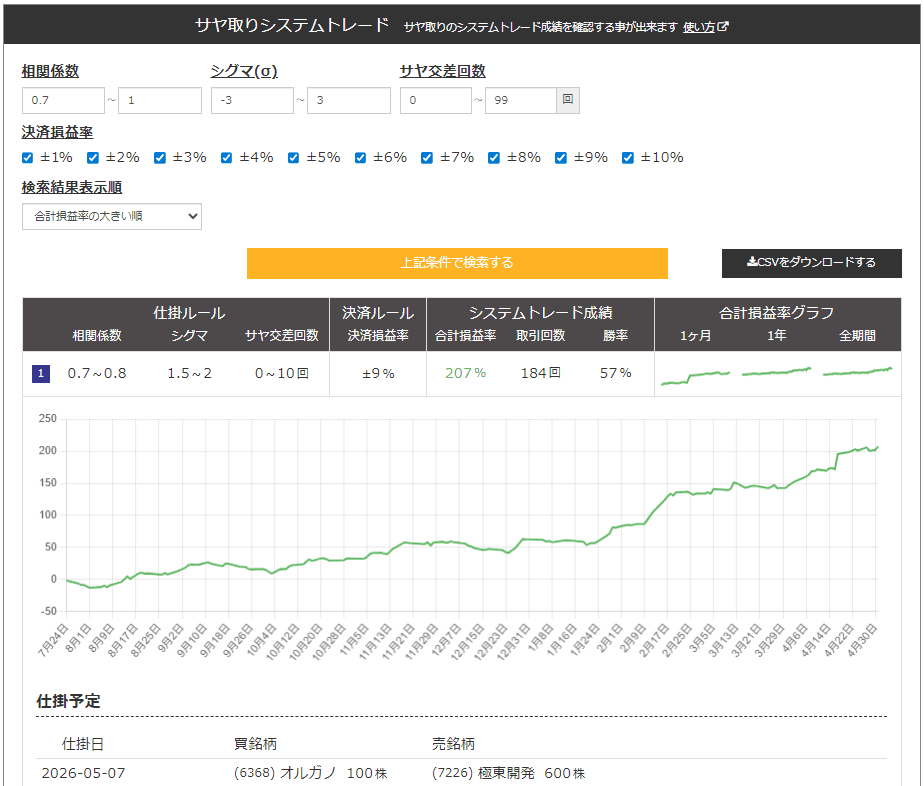Screen dimensions: 924x786
Task: Click the sigma minimum field -3
Action: (252, 100)
